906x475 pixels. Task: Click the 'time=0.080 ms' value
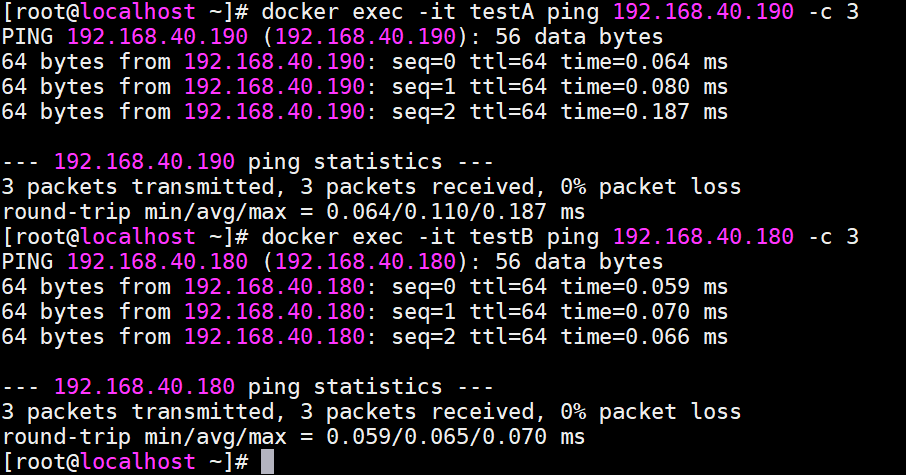tap(644, 87)
